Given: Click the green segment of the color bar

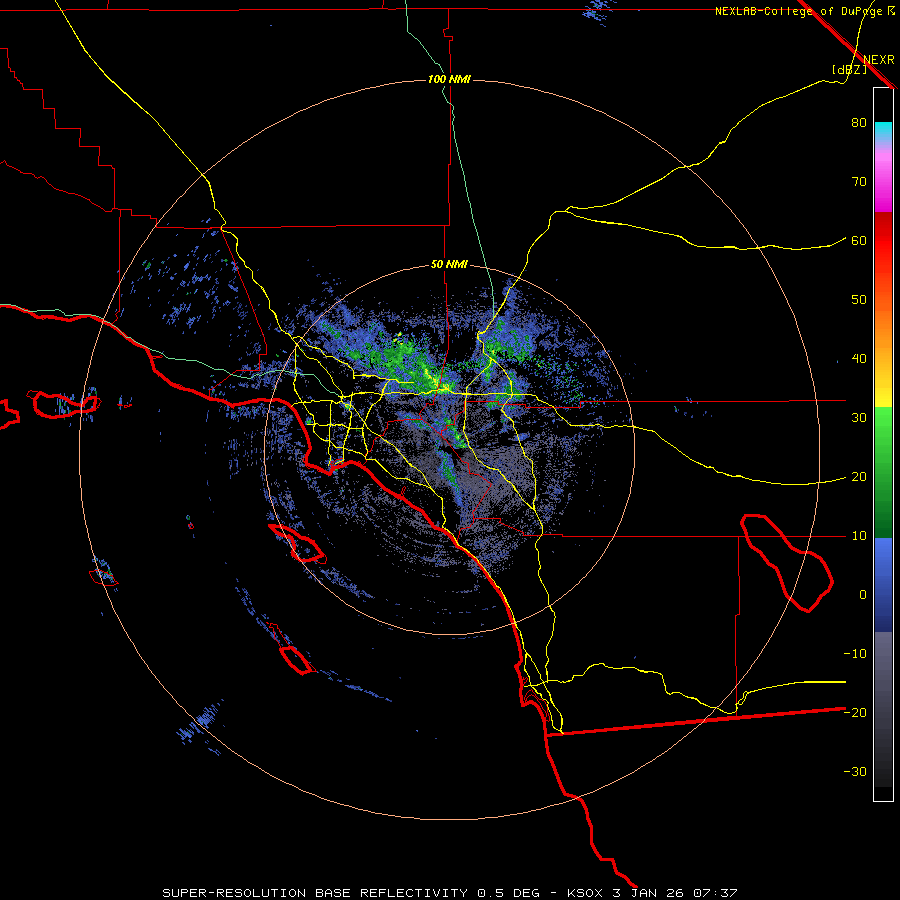Looking at the screenshot, I should [883, 472].
